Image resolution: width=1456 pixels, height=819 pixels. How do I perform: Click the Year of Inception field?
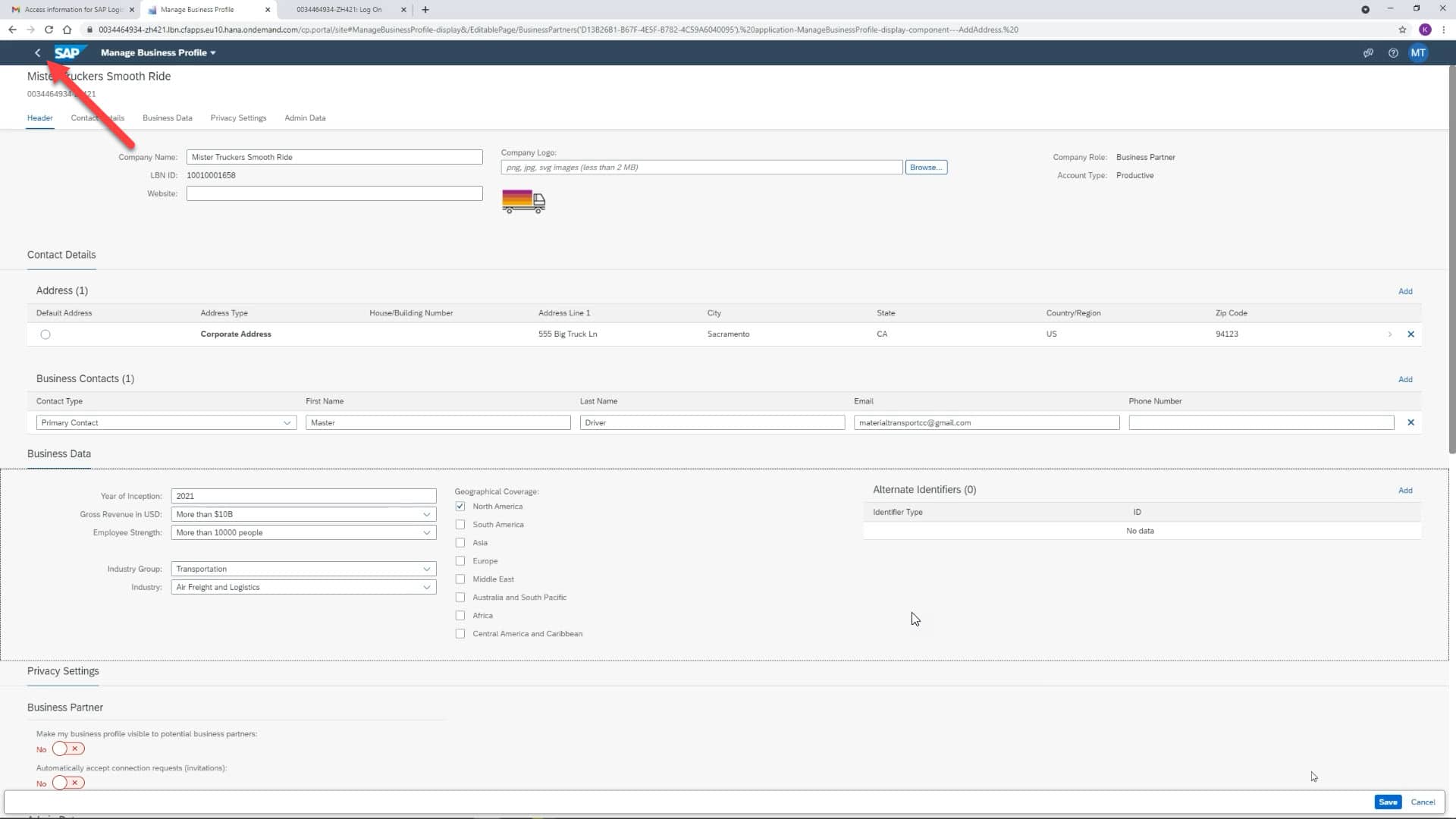point(303,496)
